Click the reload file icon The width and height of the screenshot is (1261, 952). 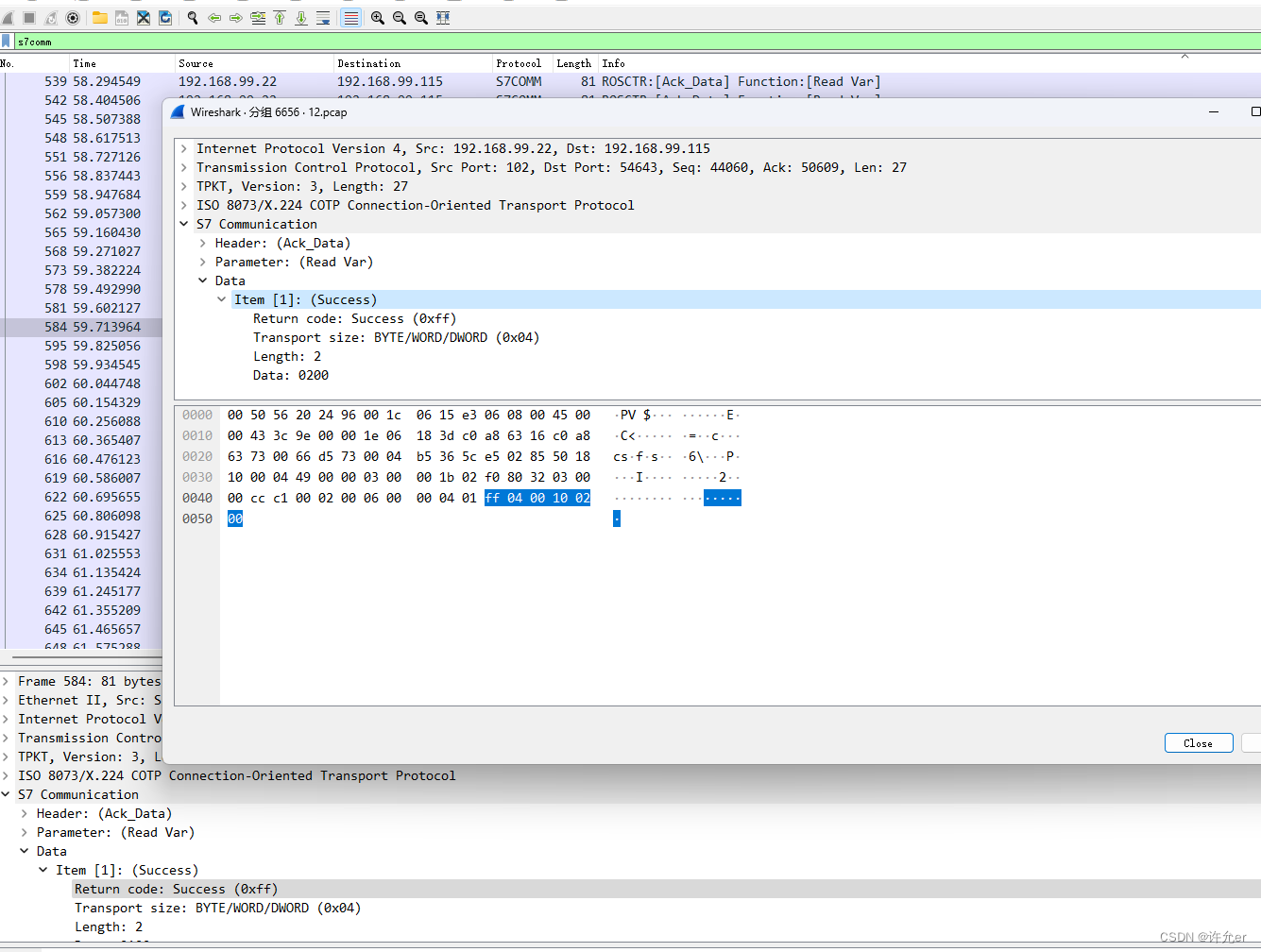164,17
